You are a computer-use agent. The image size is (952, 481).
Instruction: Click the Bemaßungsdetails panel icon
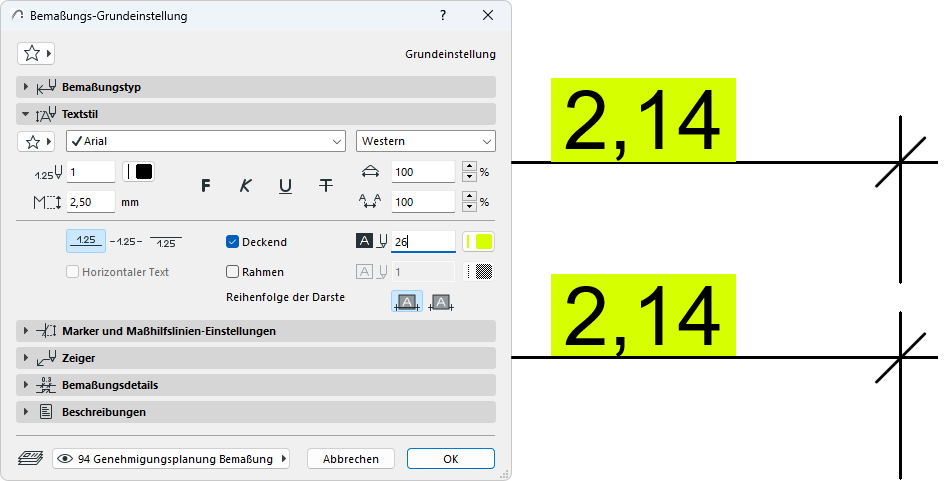pos(46,385)
